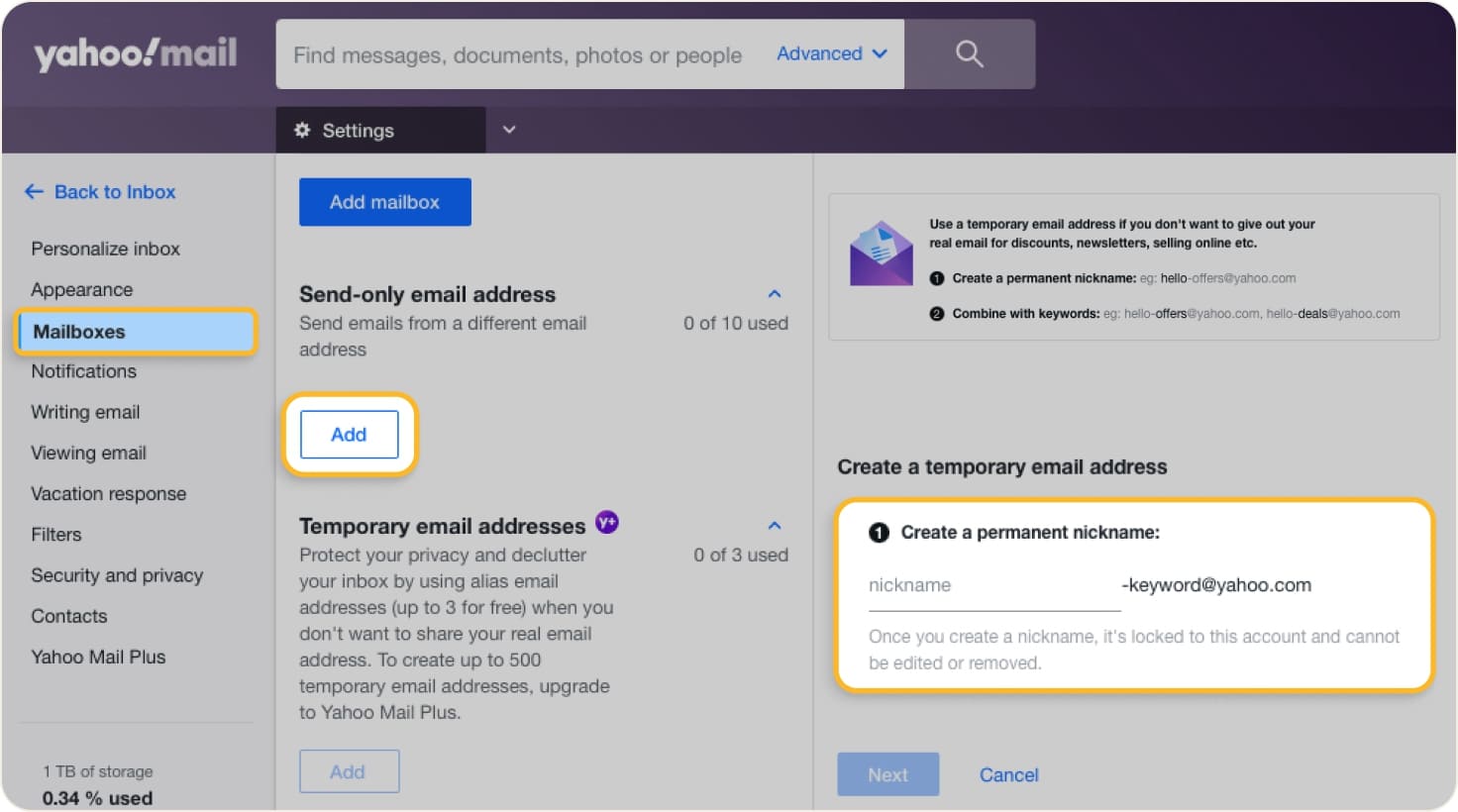
Task: Collapse the Temporary email addresses section
Action: (774, 525)
